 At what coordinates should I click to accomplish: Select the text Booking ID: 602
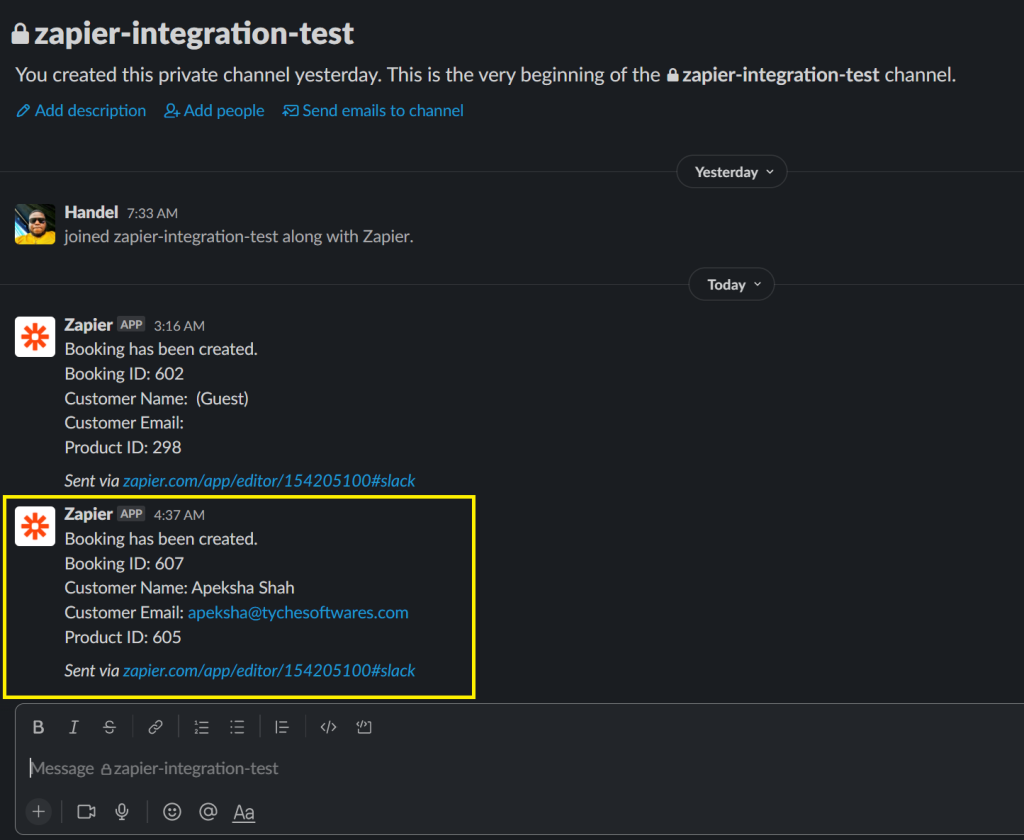pos(124,374)
